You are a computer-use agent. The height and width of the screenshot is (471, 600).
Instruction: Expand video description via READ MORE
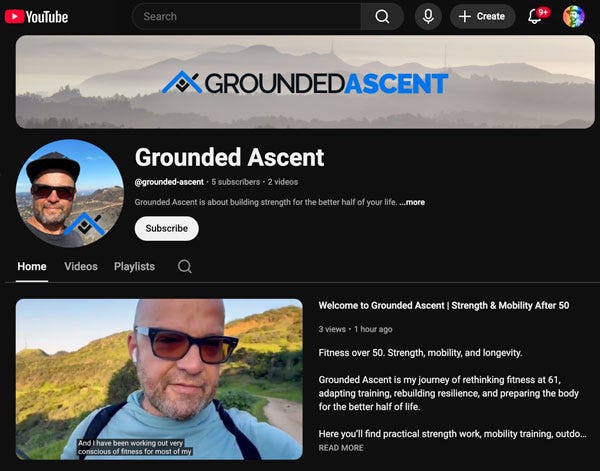[x=341, y=448]
